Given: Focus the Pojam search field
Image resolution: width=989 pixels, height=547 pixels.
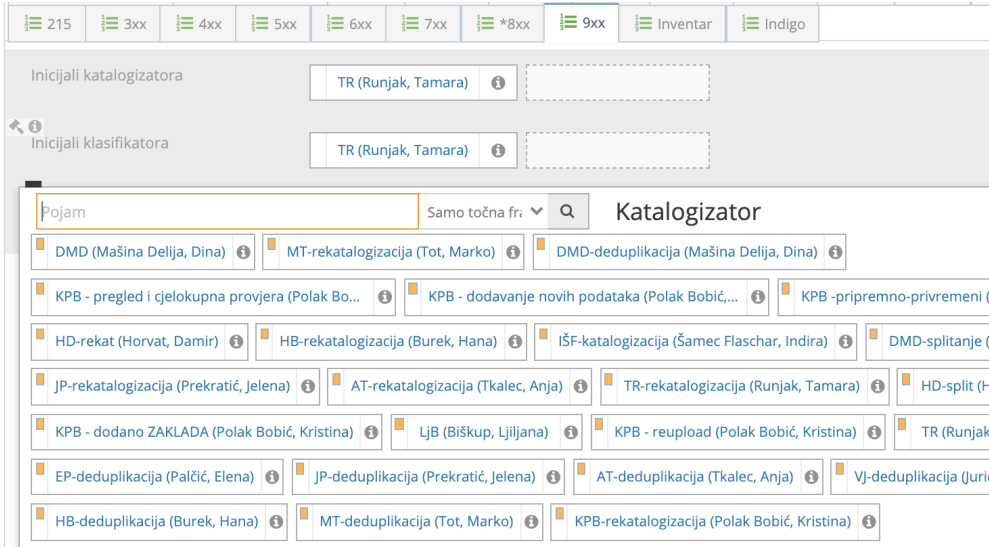Looking at the screenshot, I should point(228,211).
